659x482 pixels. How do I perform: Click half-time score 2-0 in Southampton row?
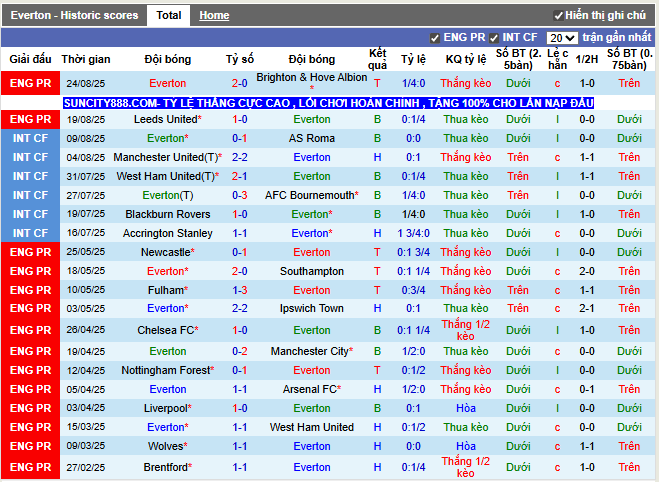click(x=587, y=271)
